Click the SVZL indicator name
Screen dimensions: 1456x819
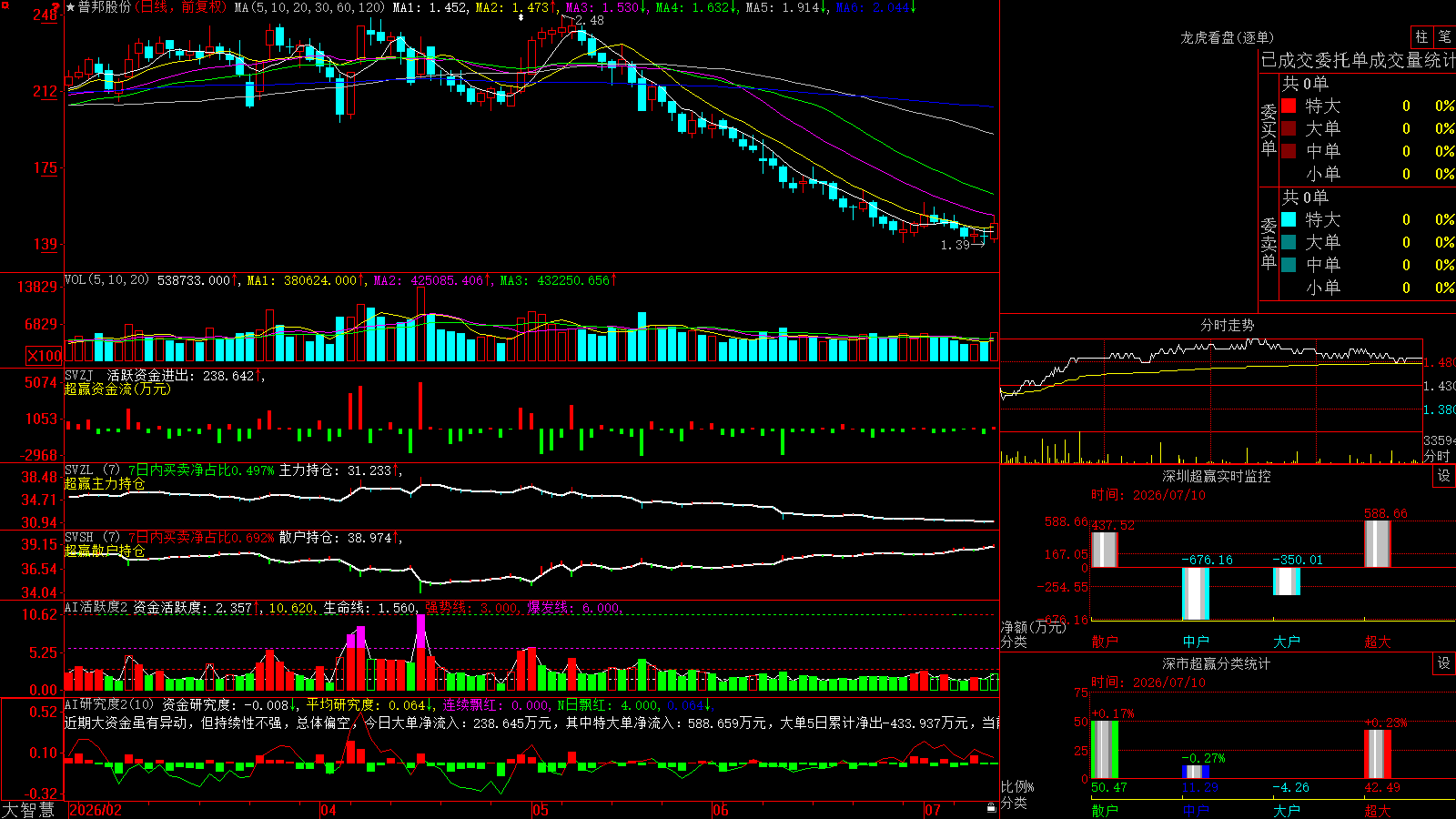coord(79,470)
